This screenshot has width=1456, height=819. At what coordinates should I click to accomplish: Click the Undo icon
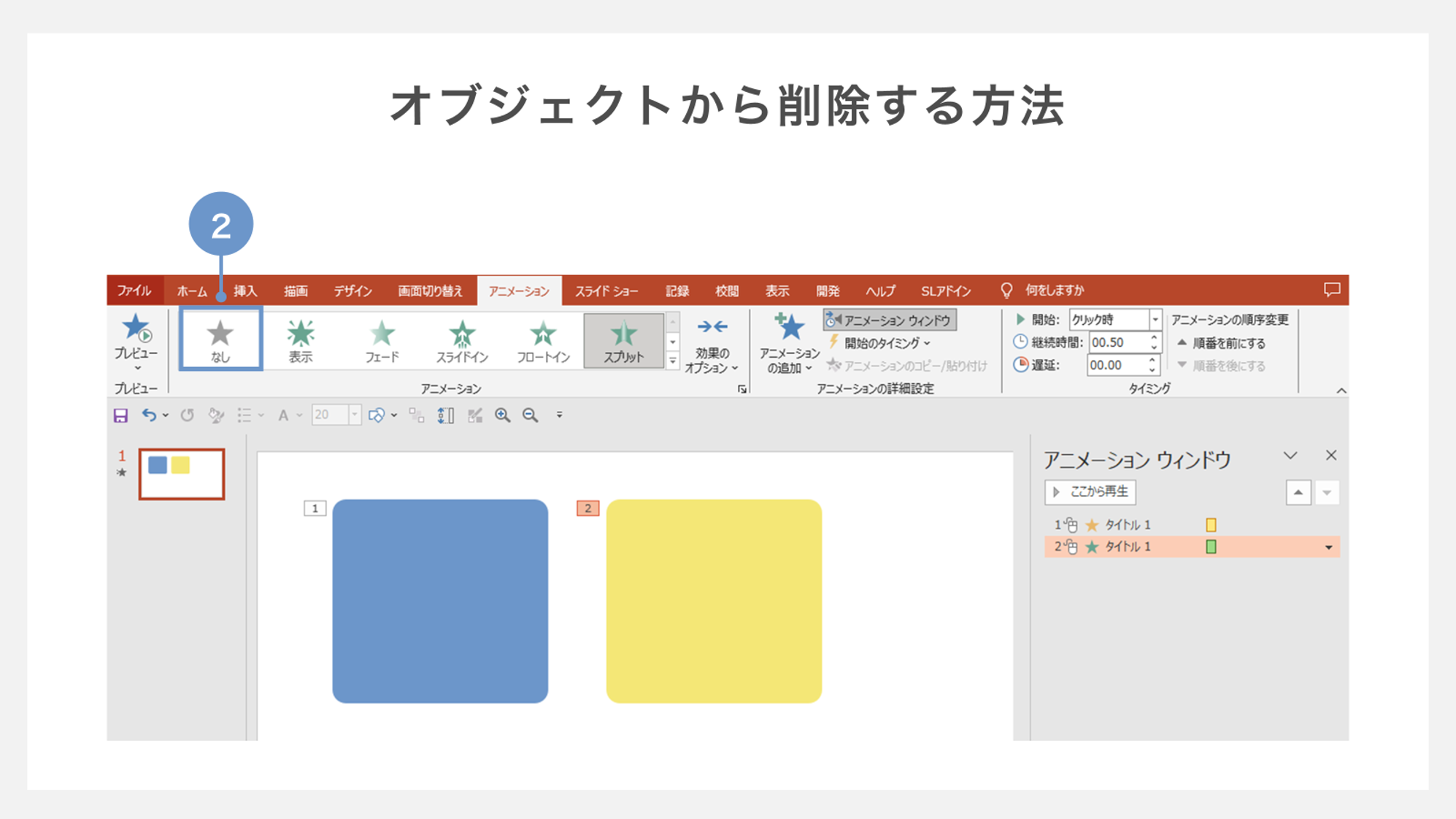click(x=149, y=415)
